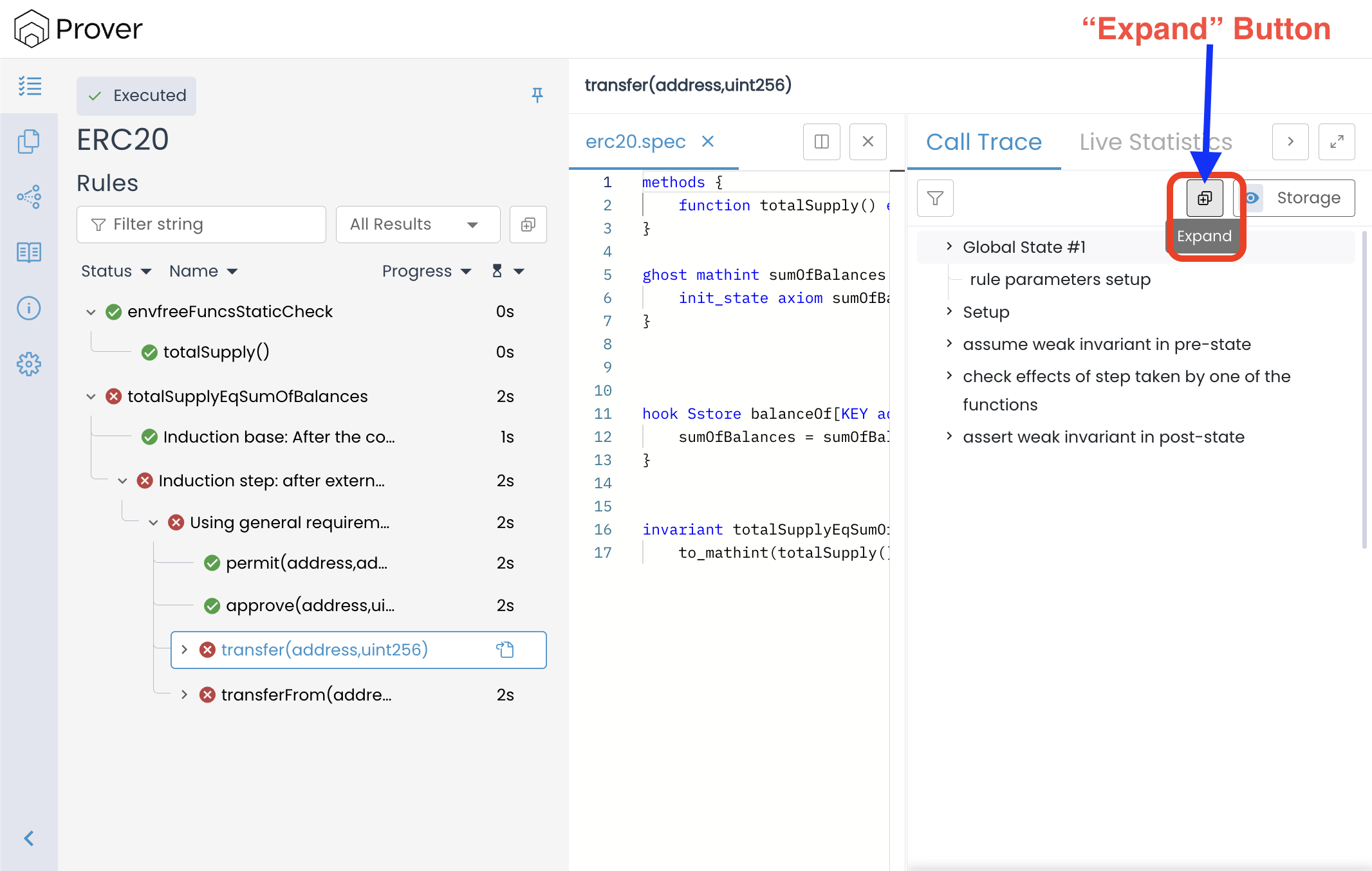
Task: Enlarge Call Trace panel with fullscreen arrows
Action: pos(1337,142)
